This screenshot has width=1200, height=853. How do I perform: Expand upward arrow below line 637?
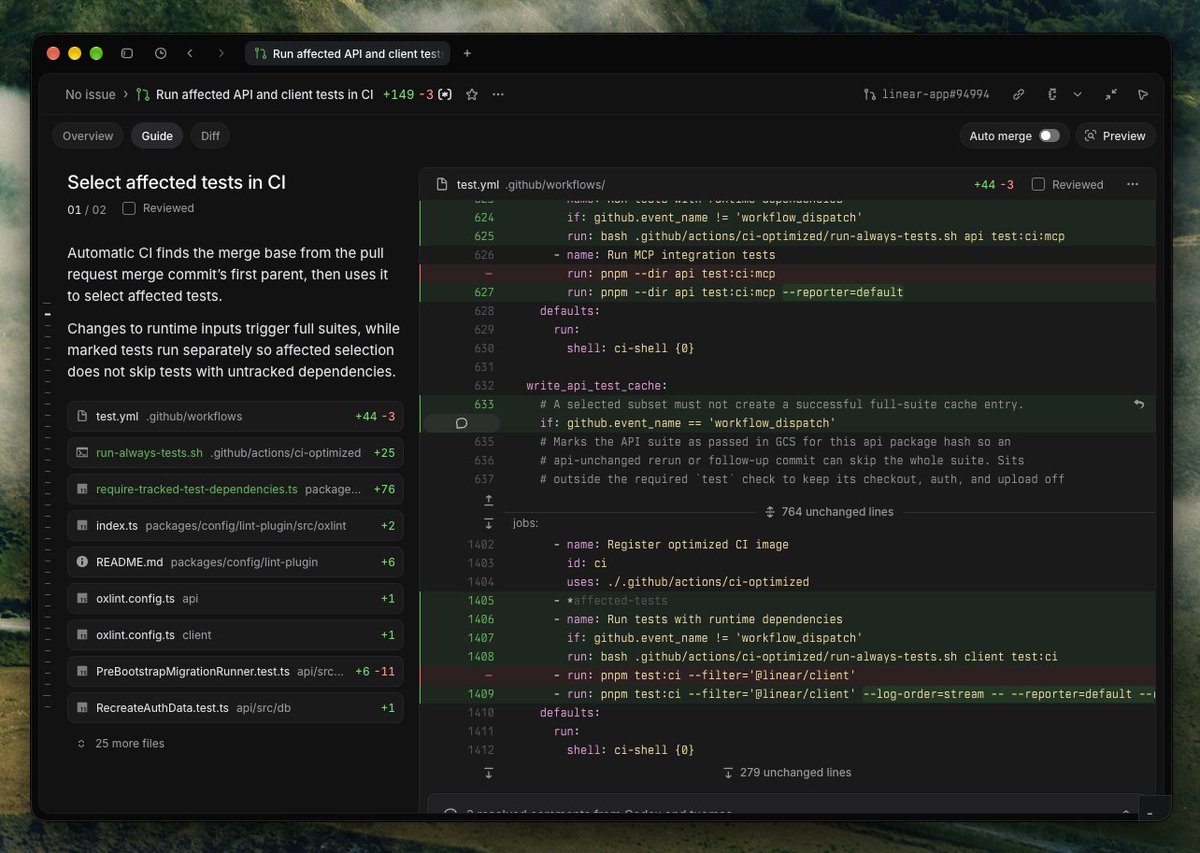coord(488,499)
